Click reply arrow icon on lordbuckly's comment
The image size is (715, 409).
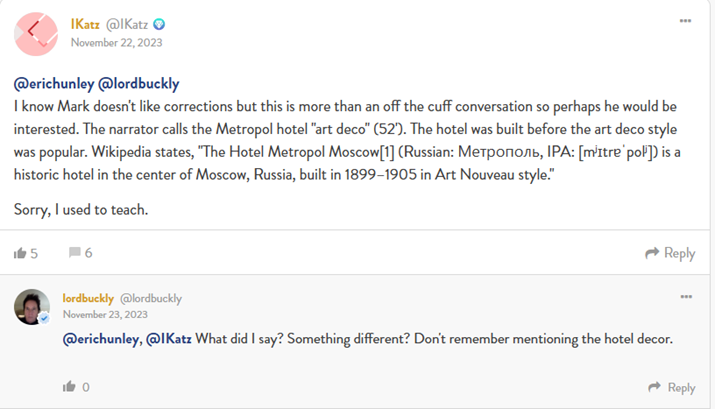pyautogui.click(x=654, y=387)
